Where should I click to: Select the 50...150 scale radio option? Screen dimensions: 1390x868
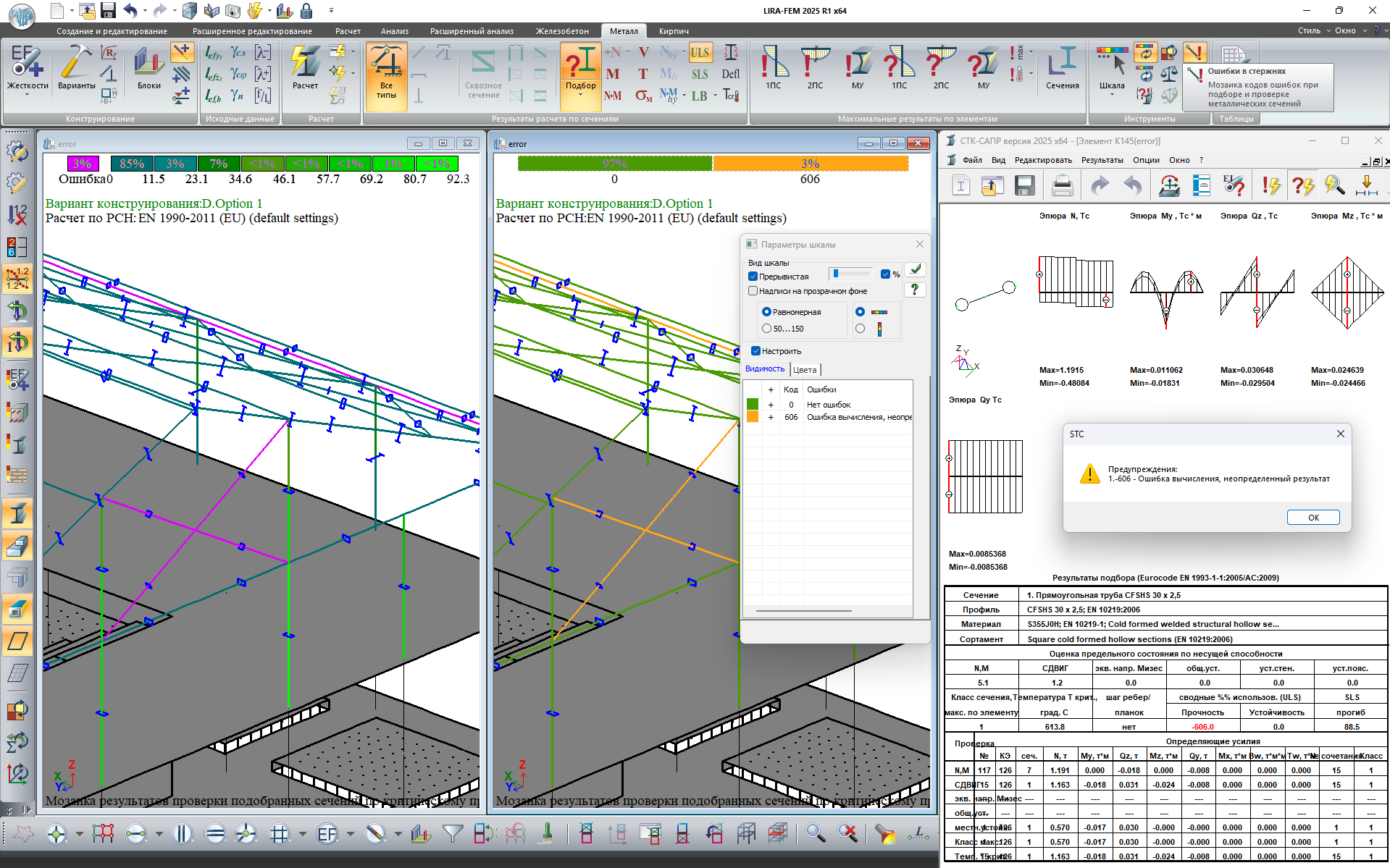[767, 329]
